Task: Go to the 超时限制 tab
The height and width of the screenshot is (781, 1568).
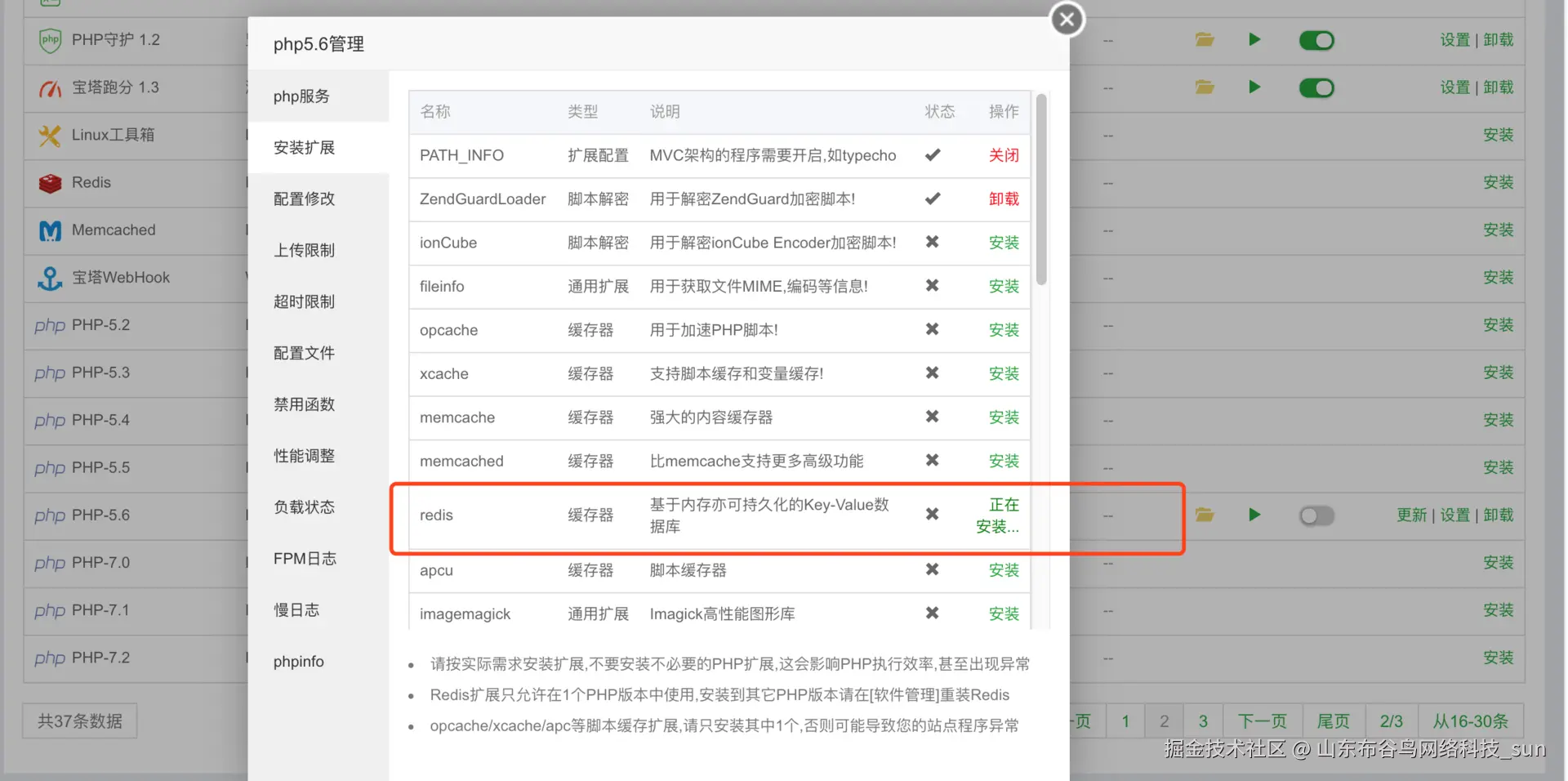Action: point(318,302)
